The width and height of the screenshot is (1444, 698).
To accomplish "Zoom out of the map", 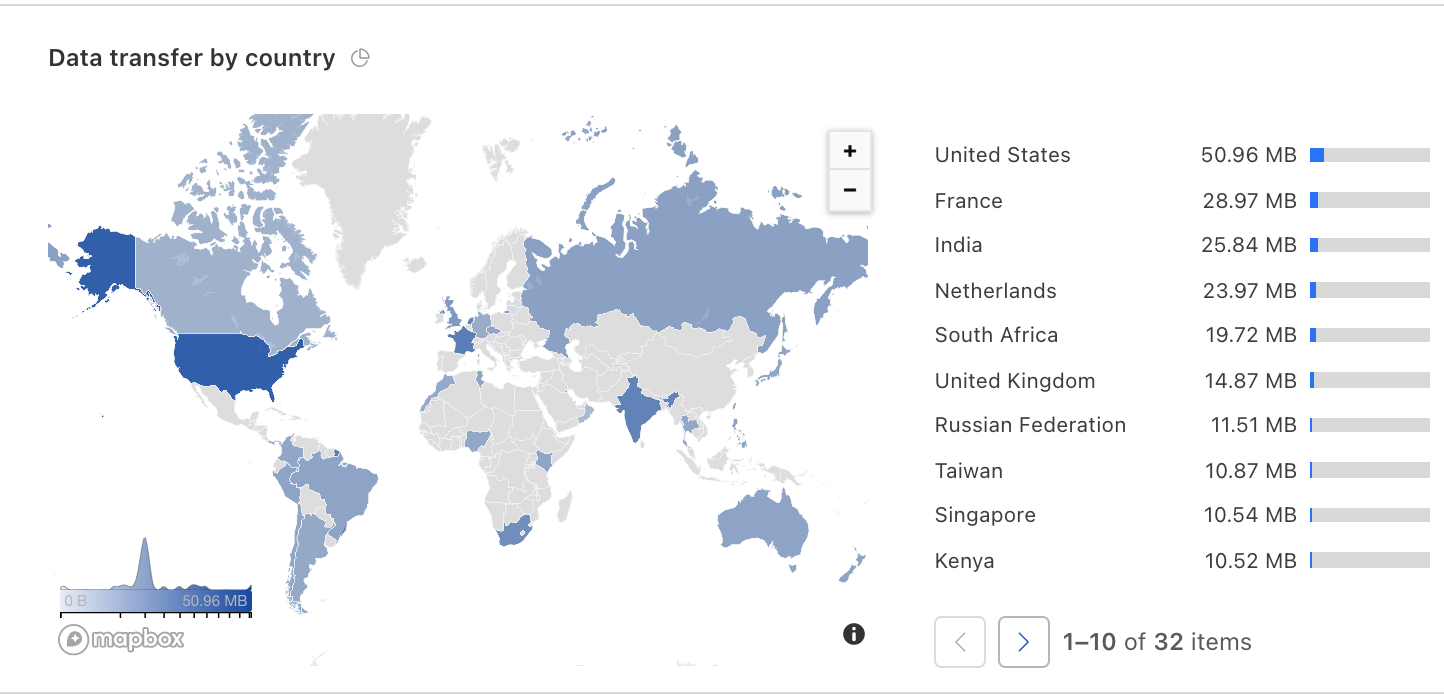I will point(850,190).
